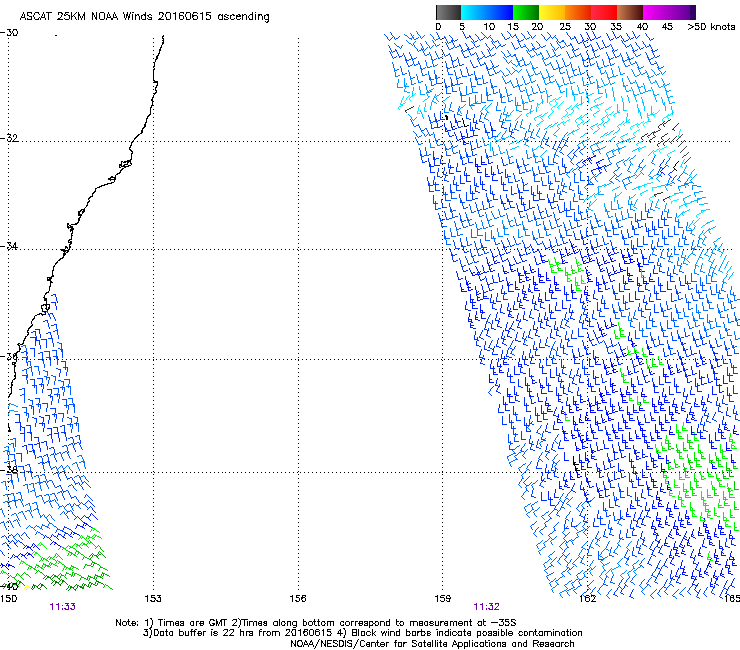Screen dimensions: 740x650
Task: Click the brown 35-40 knots color segment
Action: (x=630, y=12)
